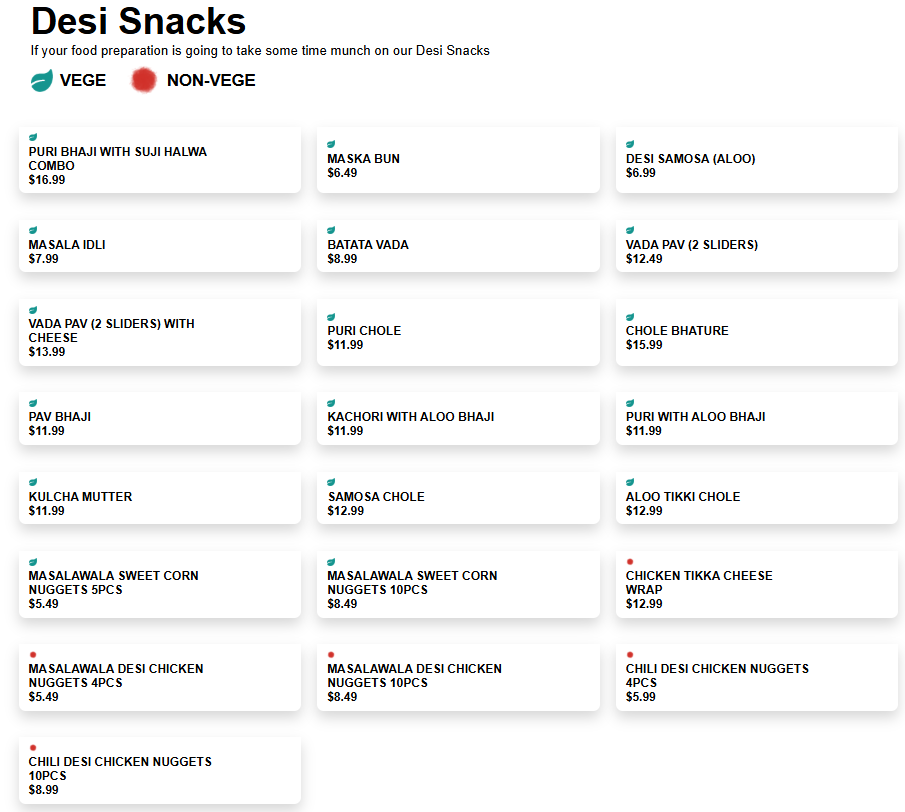Click the leaf icon above Chole Bhature
The height and width of the screenshot is (812, 905).
630,317
